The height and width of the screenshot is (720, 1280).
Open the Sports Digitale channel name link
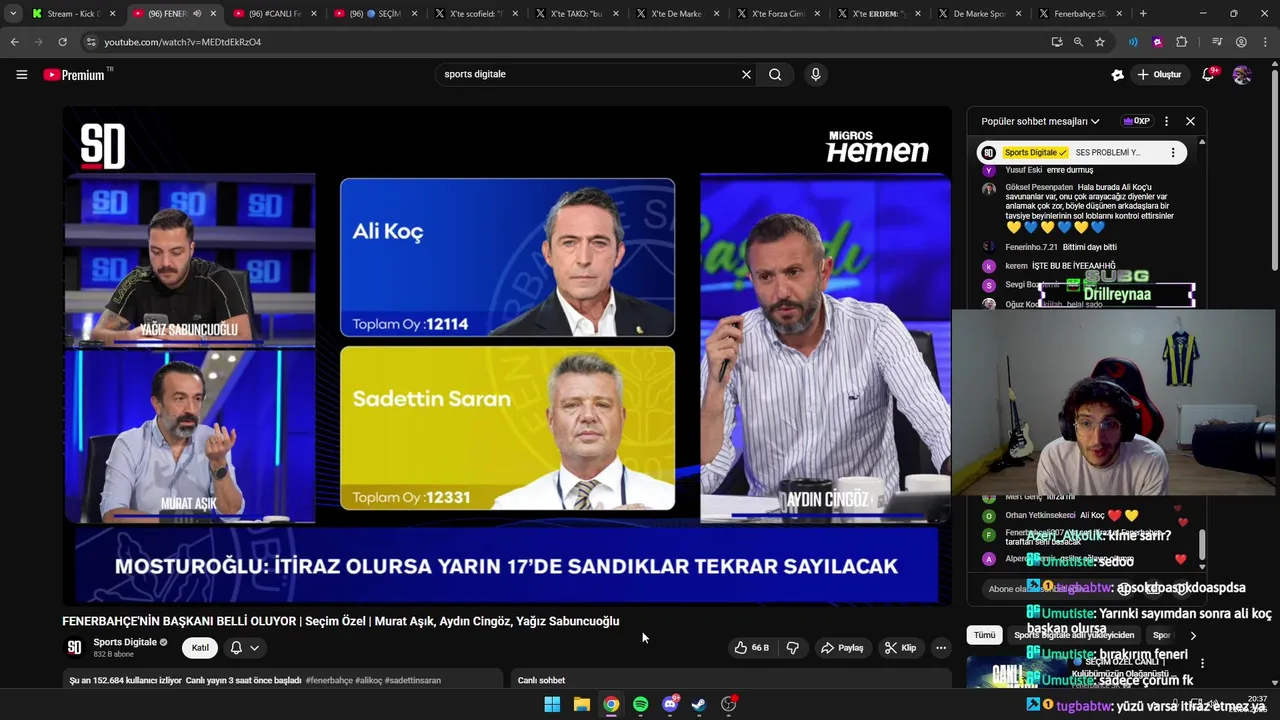(x=125, y=642)
